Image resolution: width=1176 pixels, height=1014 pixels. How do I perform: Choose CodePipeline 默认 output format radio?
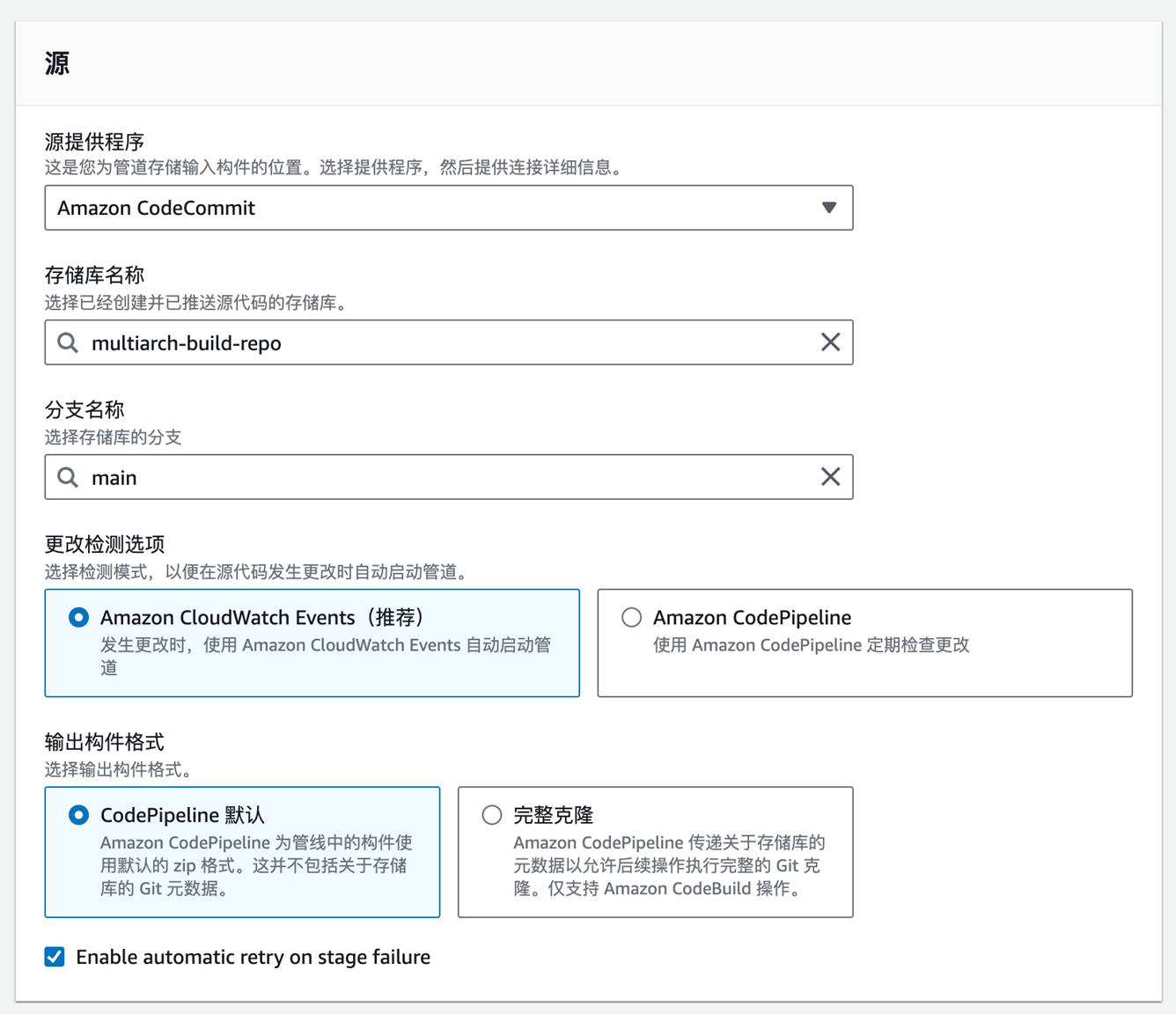click(79, 815)
